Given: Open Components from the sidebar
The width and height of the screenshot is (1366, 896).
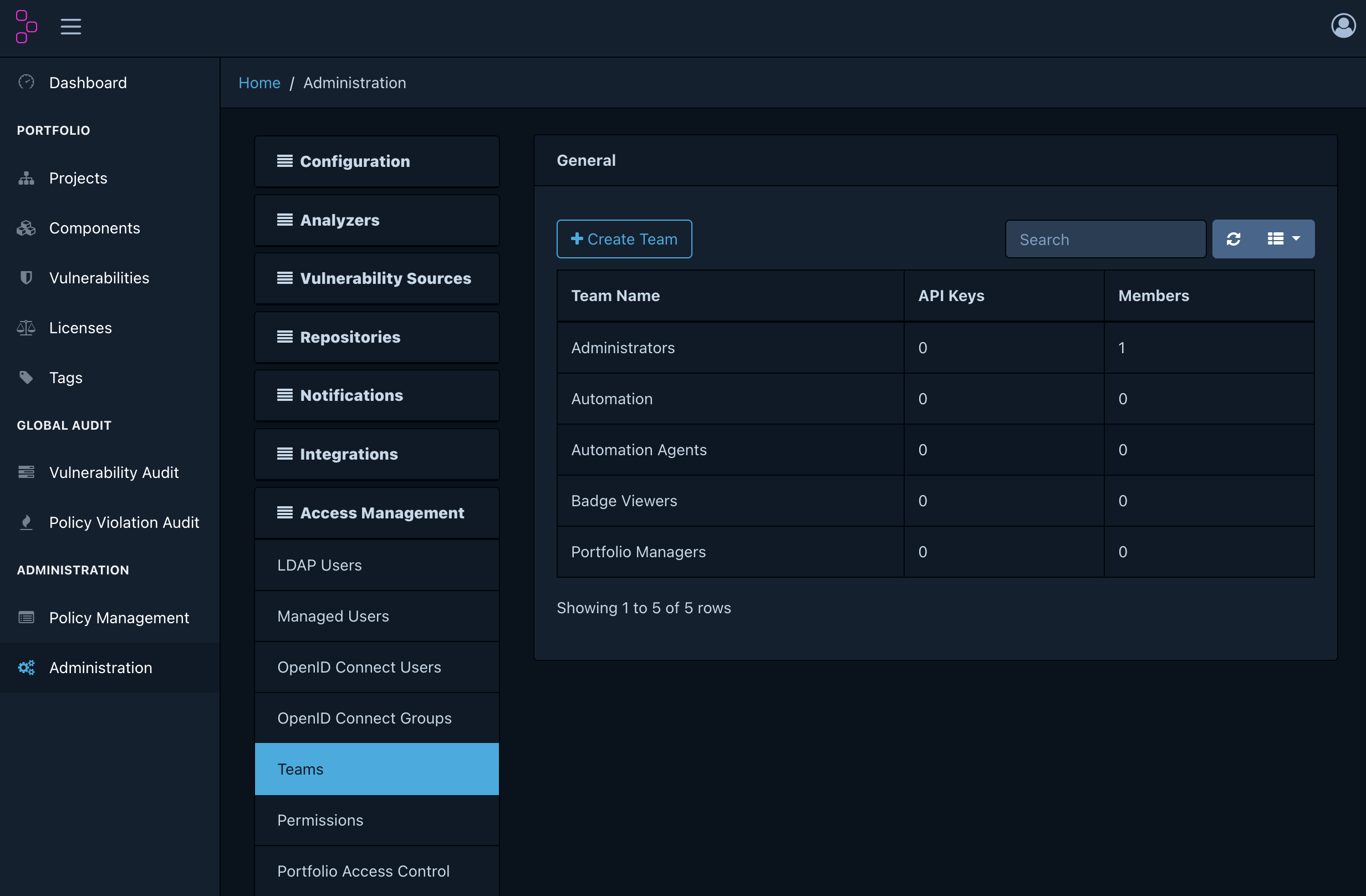Looking at the screenshot, I should [94, 228].
